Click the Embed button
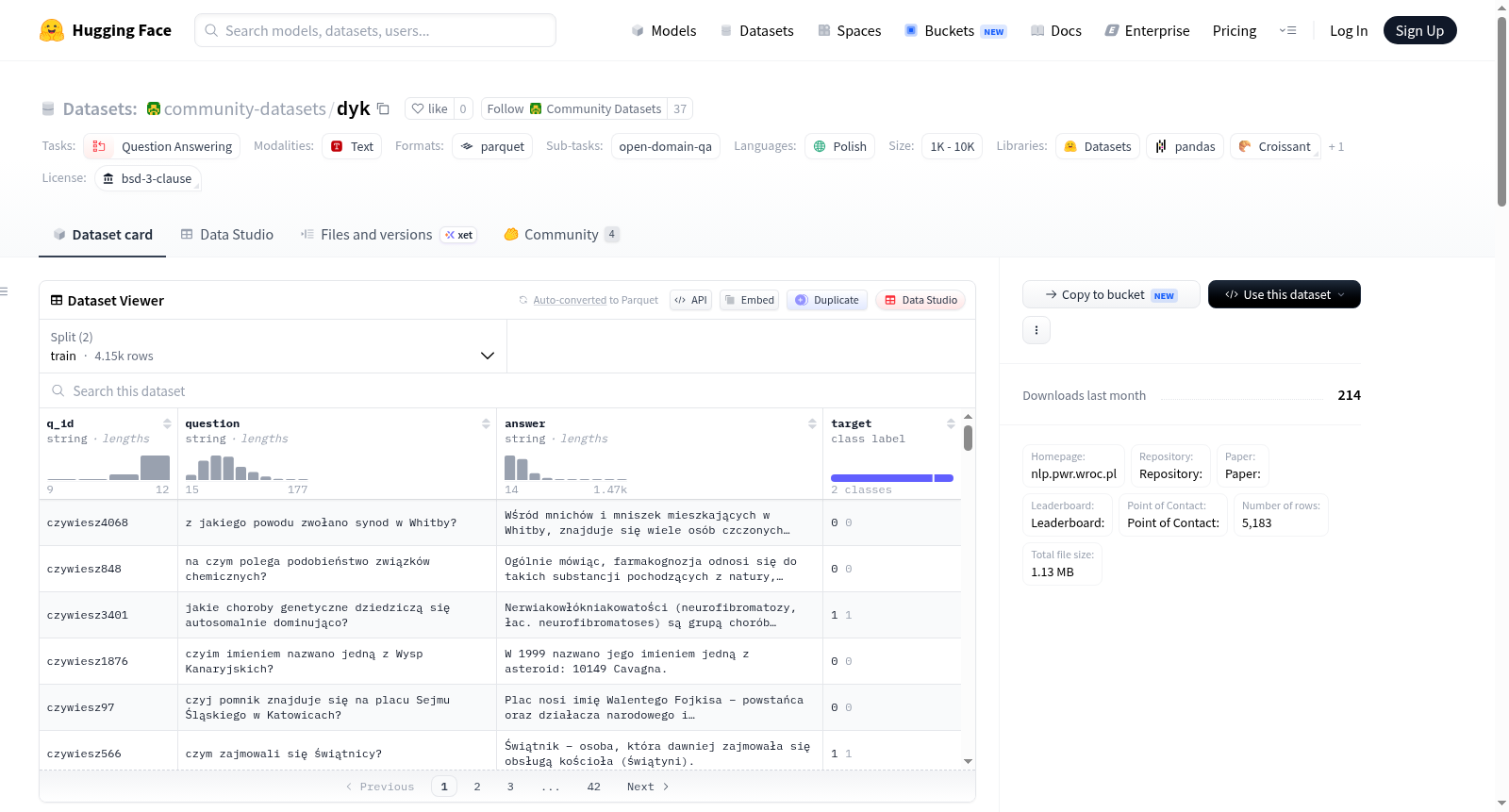Screen dimensions: 1509x812 (749, 300)
